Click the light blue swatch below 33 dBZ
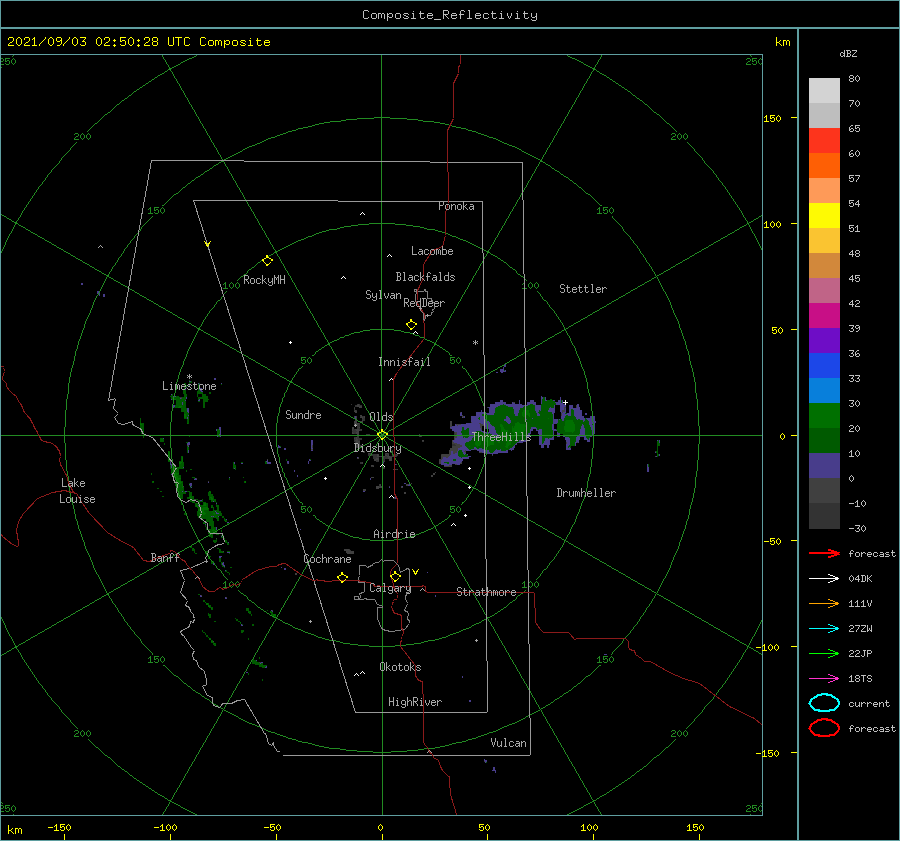900x841 pixels. click(824, 391)
